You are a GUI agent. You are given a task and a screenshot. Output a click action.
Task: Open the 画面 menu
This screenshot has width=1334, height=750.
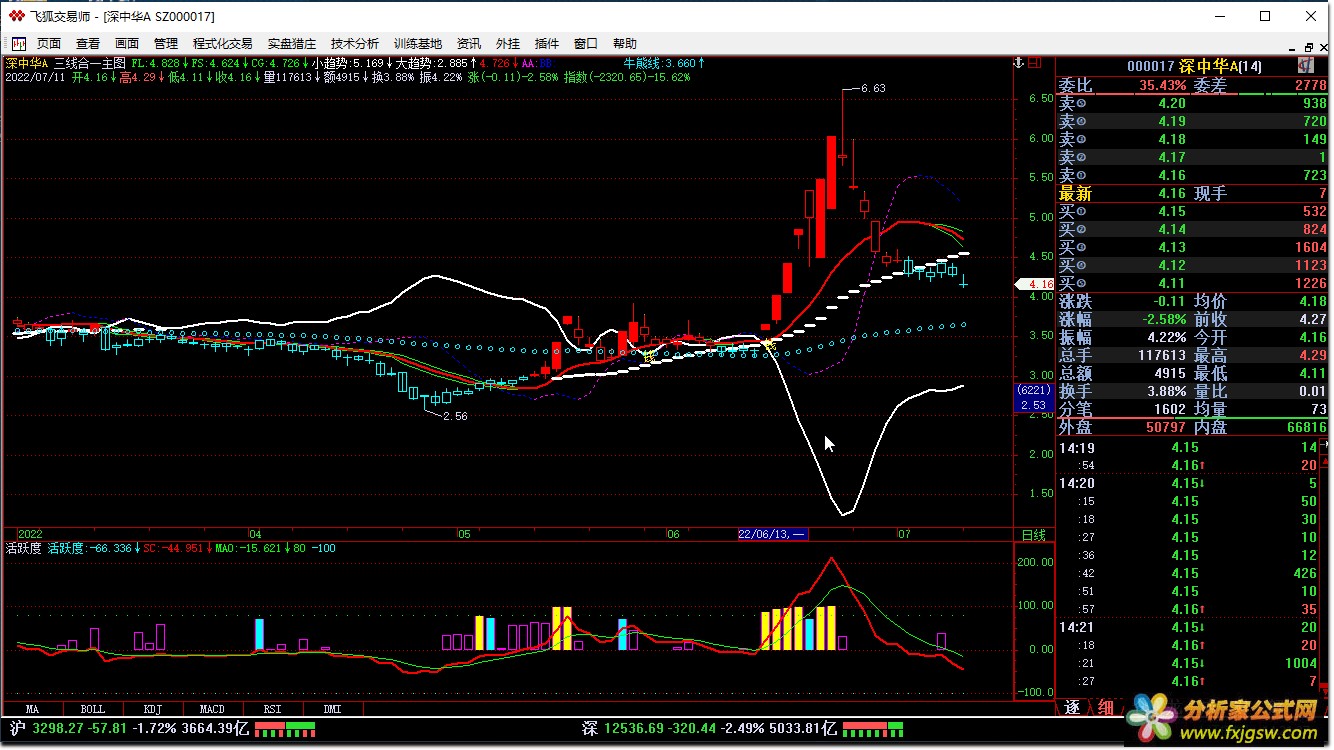click(x=127, y=44)
